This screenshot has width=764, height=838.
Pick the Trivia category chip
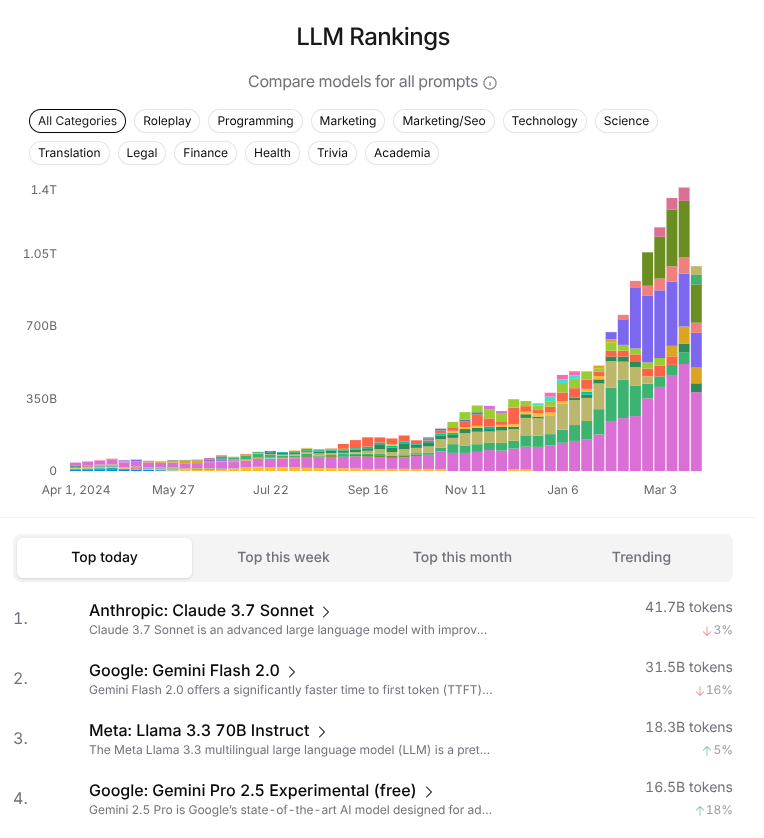click(x=332, y=153)
